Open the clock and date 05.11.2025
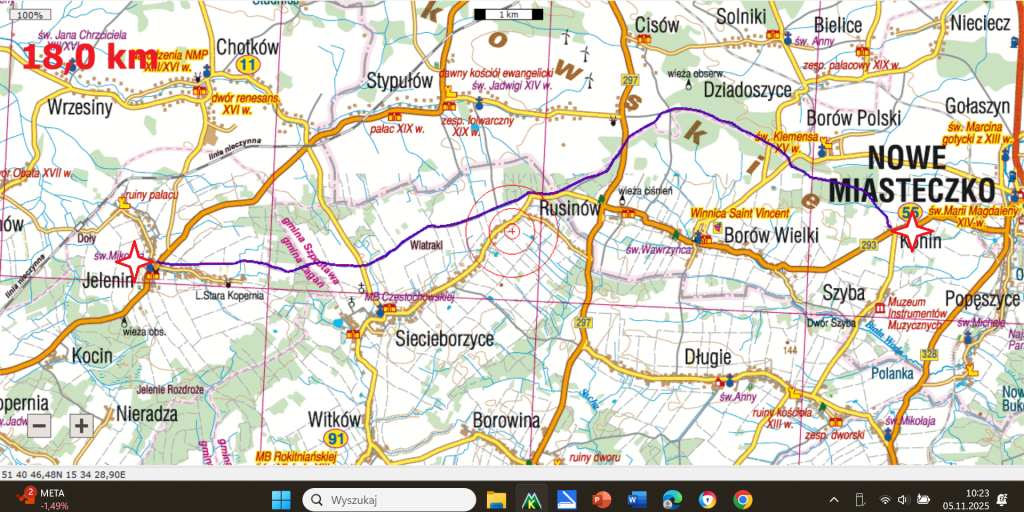 tap(968, 500)
